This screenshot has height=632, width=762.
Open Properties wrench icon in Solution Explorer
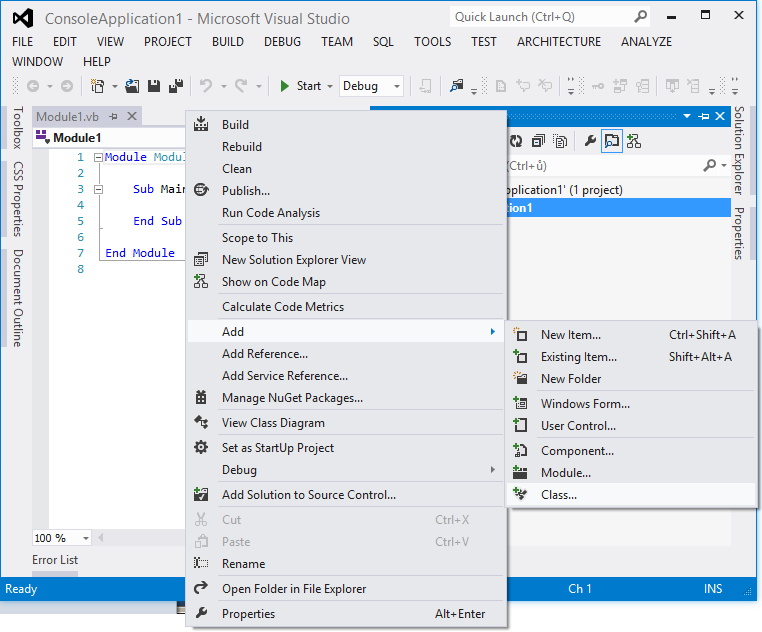[x=590, y=142]
